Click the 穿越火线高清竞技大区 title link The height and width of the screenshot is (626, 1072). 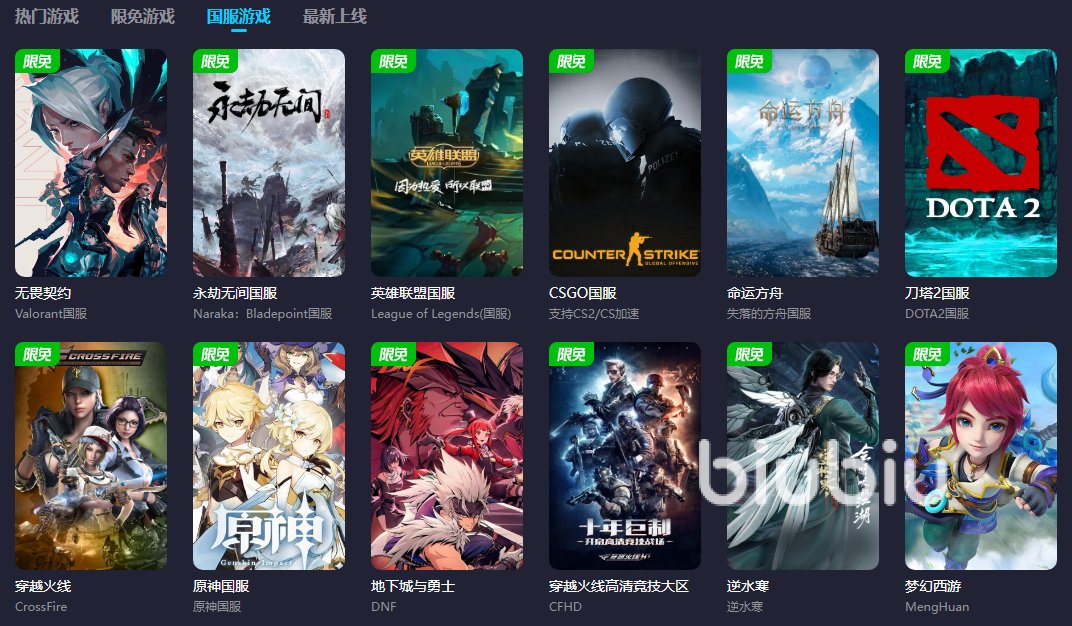[619, 586]
